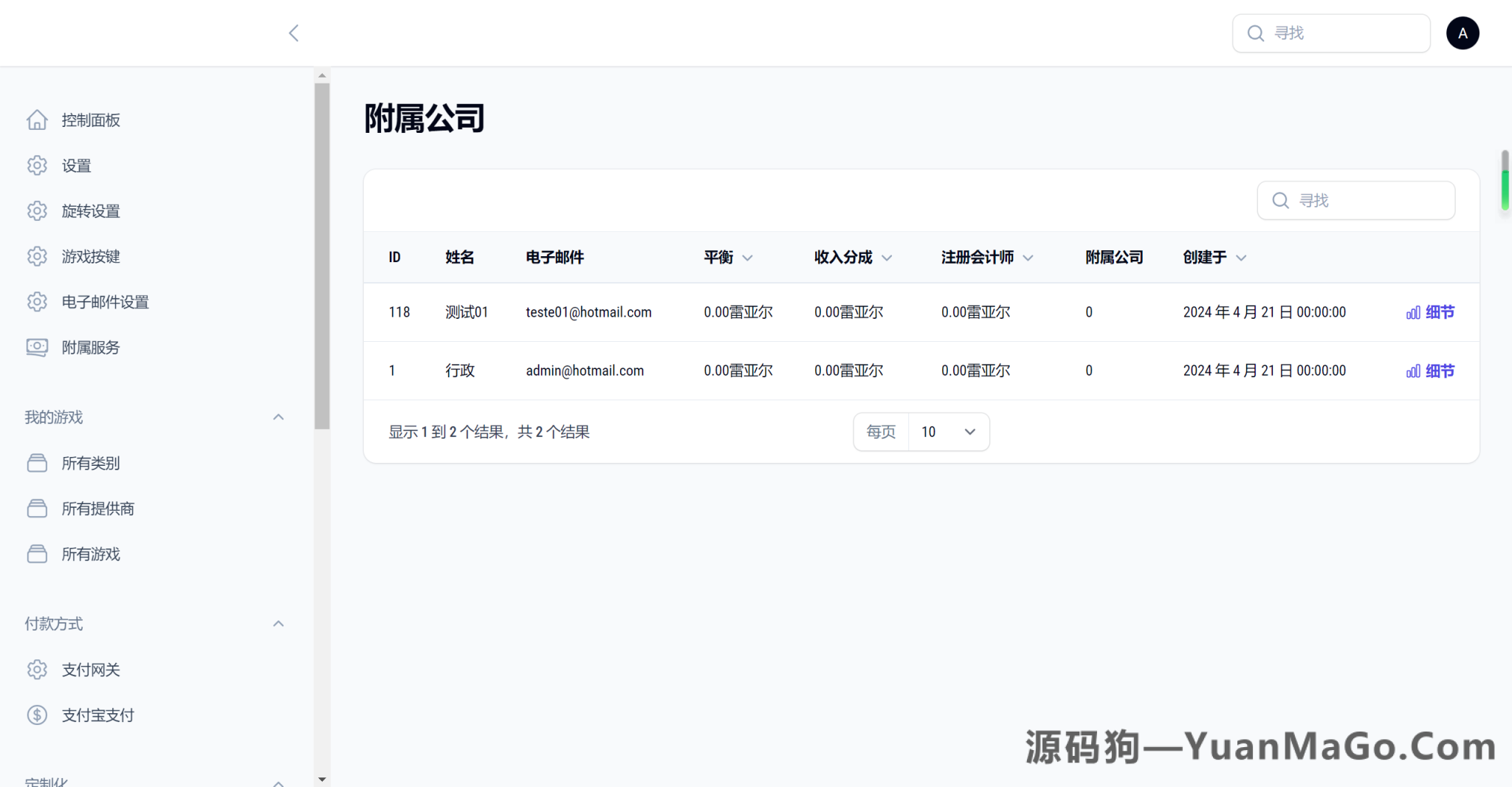The height and width of the screenshot is (787, 1512).
Task: Click the back chevron in the header
Action: [x=294, y=32]
